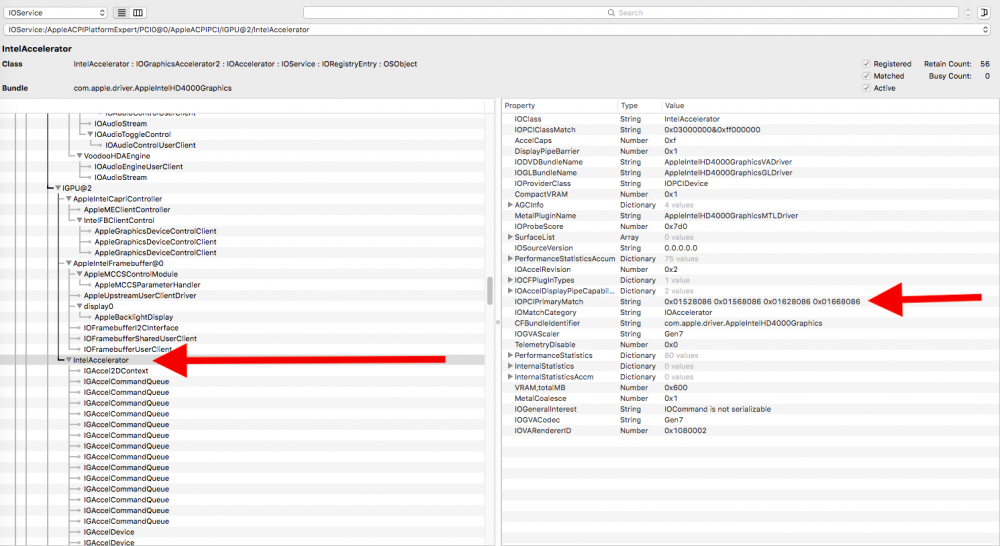Screen dimensions: 1000x546
Task: Select the TelemetryDisable property row
Action: pos(750,344)
